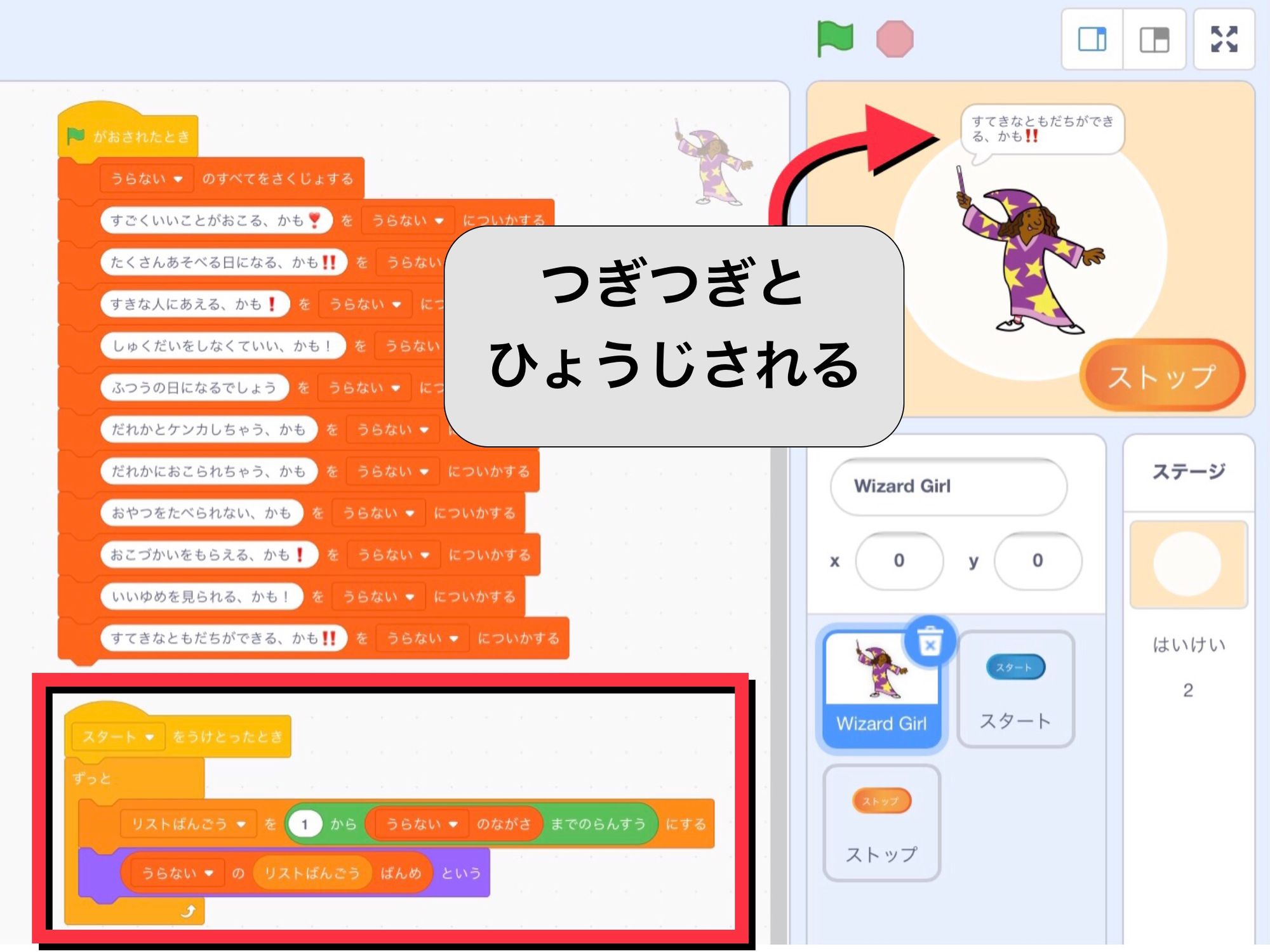The width and height of the screenshot is (1270, 952).
Task: Click the text field すきな人にあえる、かも
Action: (195, 304)
